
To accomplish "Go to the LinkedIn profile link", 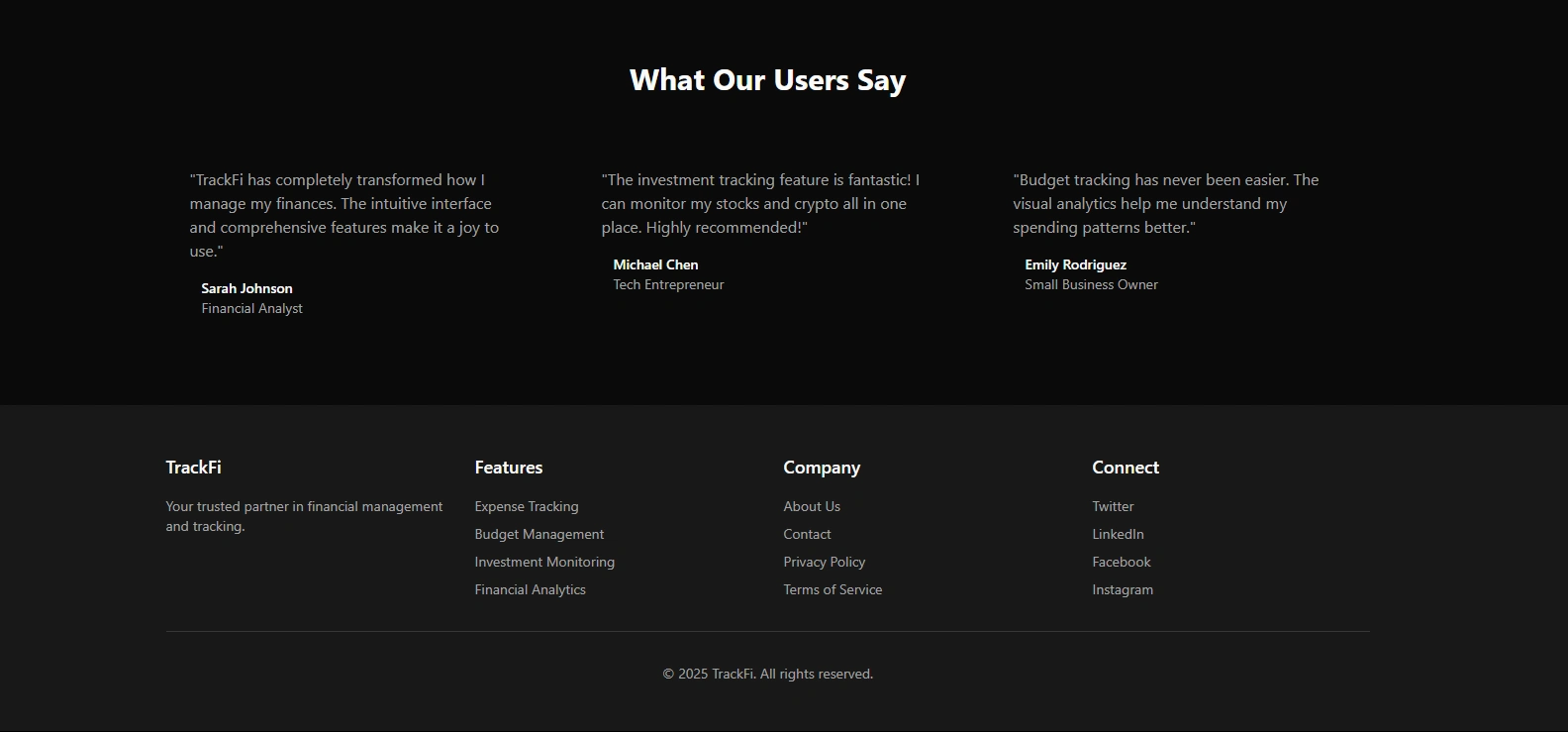I will [x=1118, y=534].
